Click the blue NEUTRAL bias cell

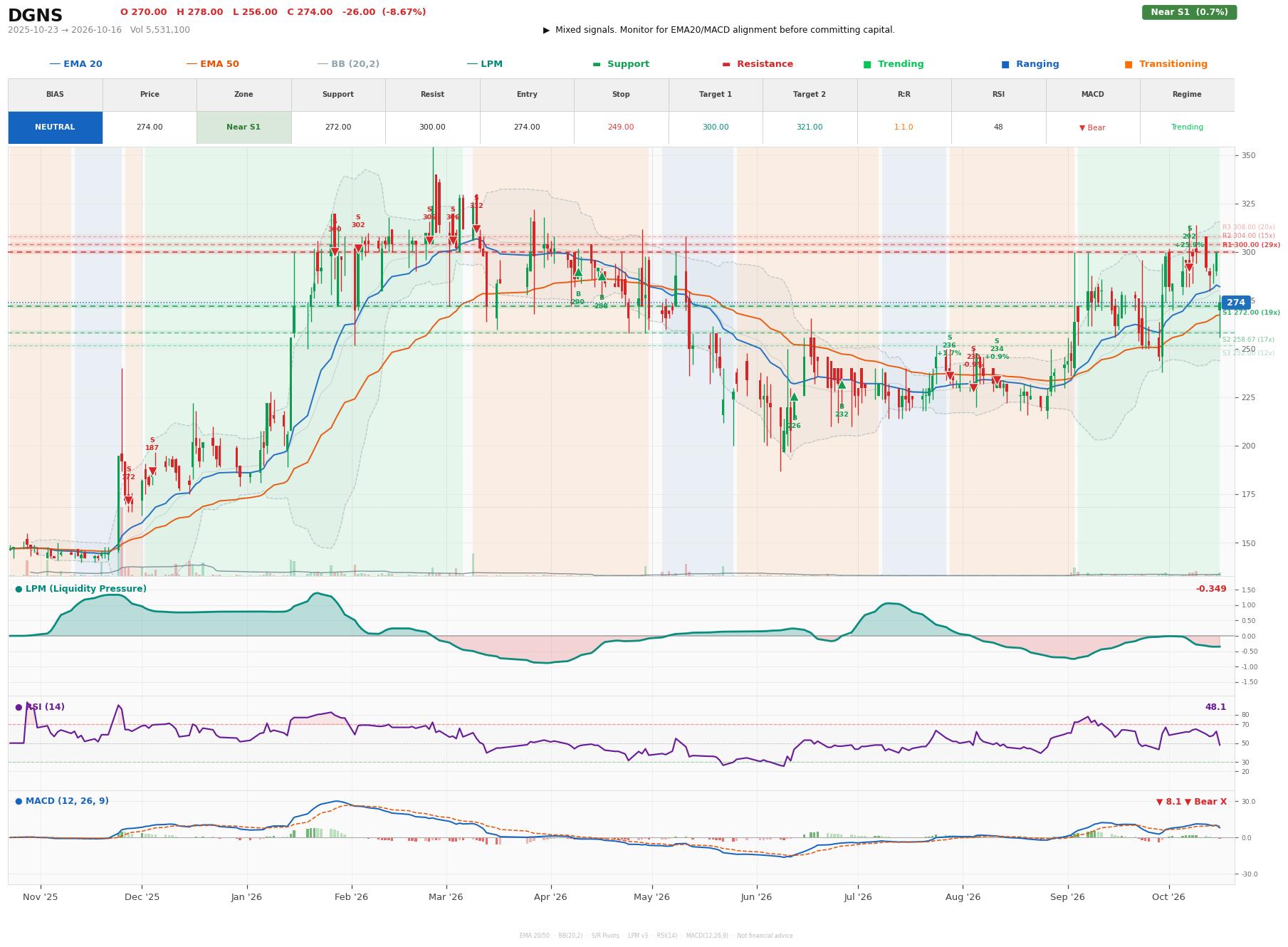tap(55, 127)
